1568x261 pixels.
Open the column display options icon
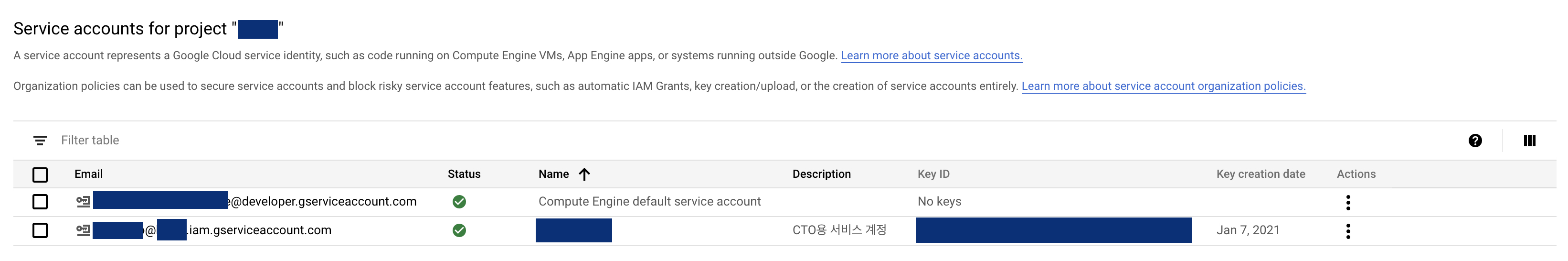click(x=1530, y=141)
